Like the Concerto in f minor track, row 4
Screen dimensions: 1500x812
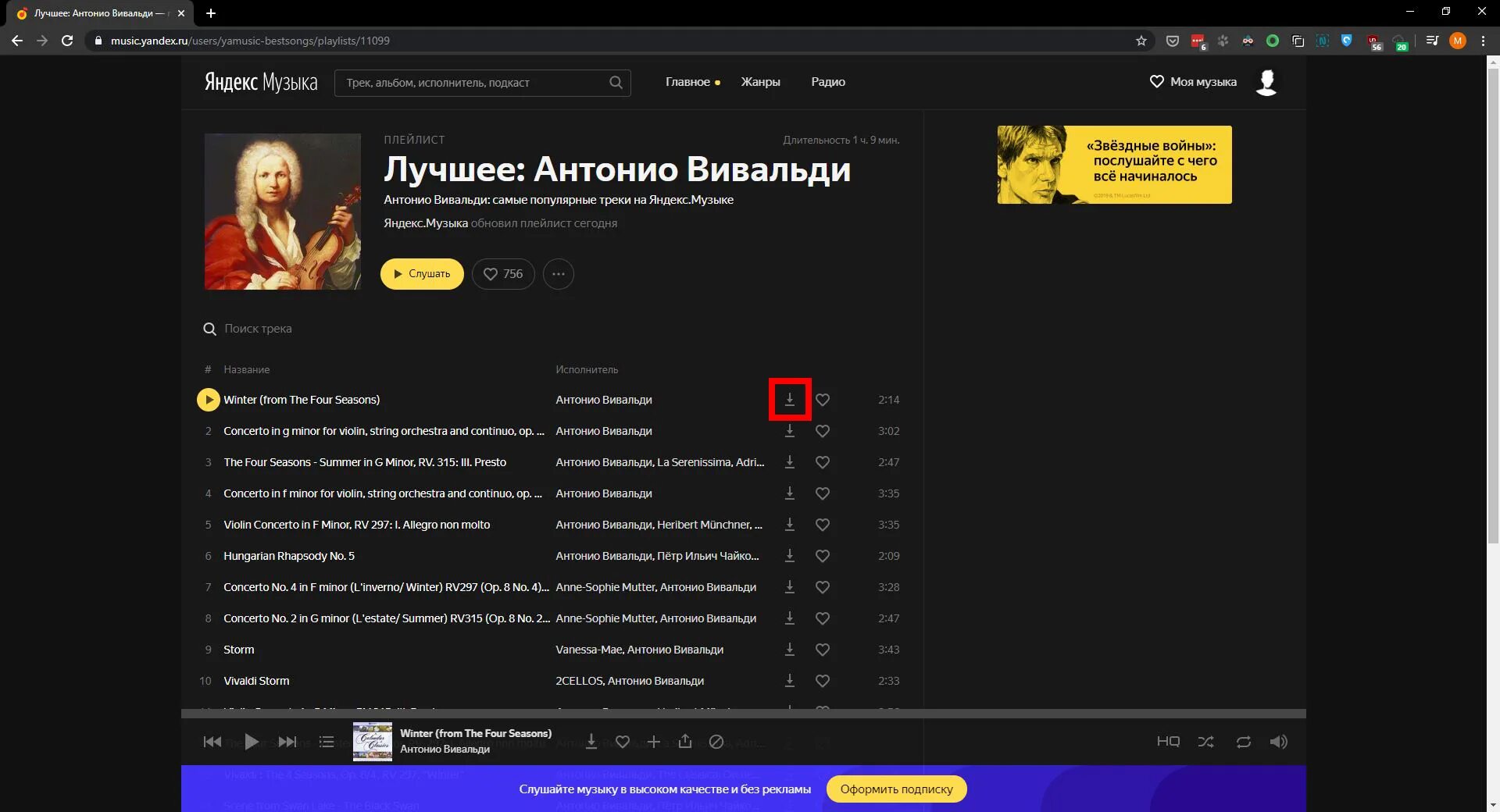point(823,493)
